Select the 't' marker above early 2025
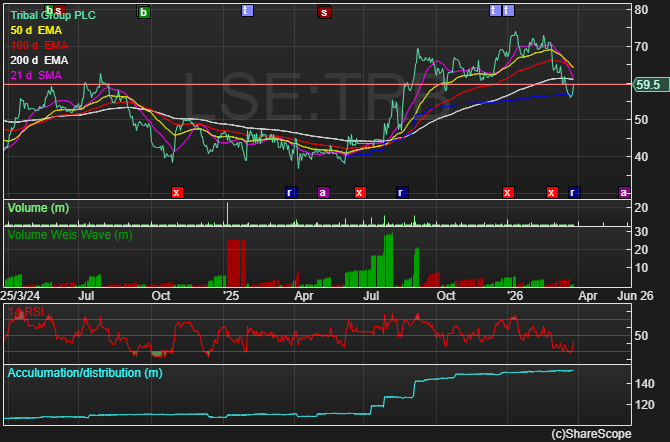Screen dimensions: 670x442 [247, 11]
